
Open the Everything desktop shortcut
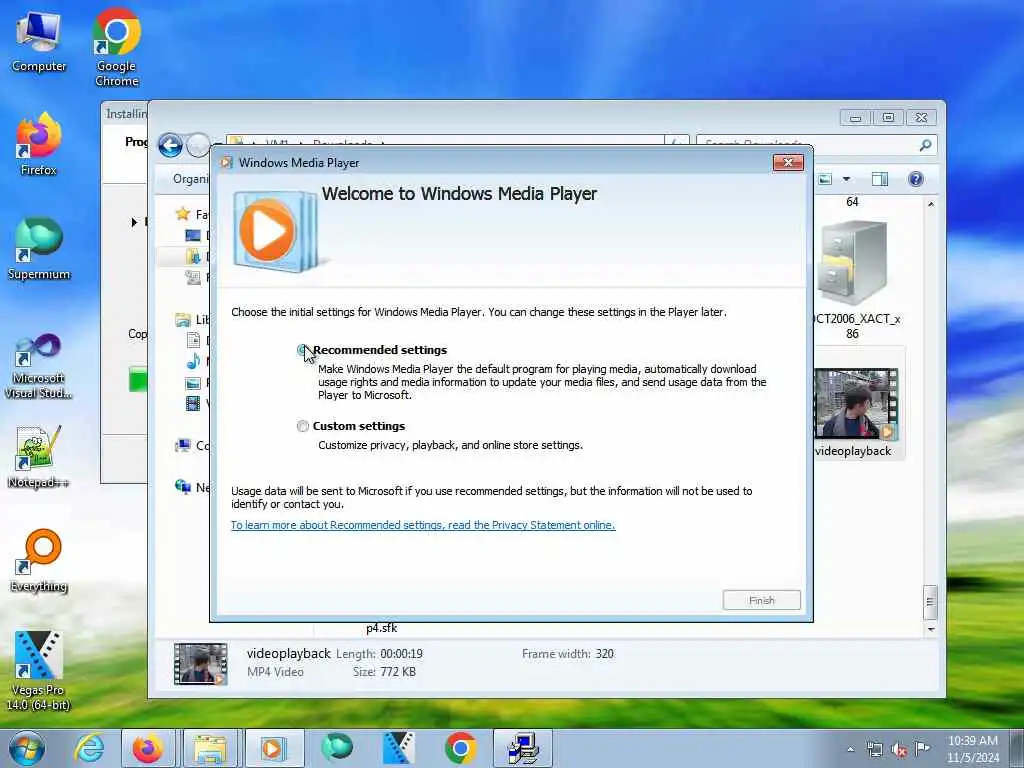[39, 562]
